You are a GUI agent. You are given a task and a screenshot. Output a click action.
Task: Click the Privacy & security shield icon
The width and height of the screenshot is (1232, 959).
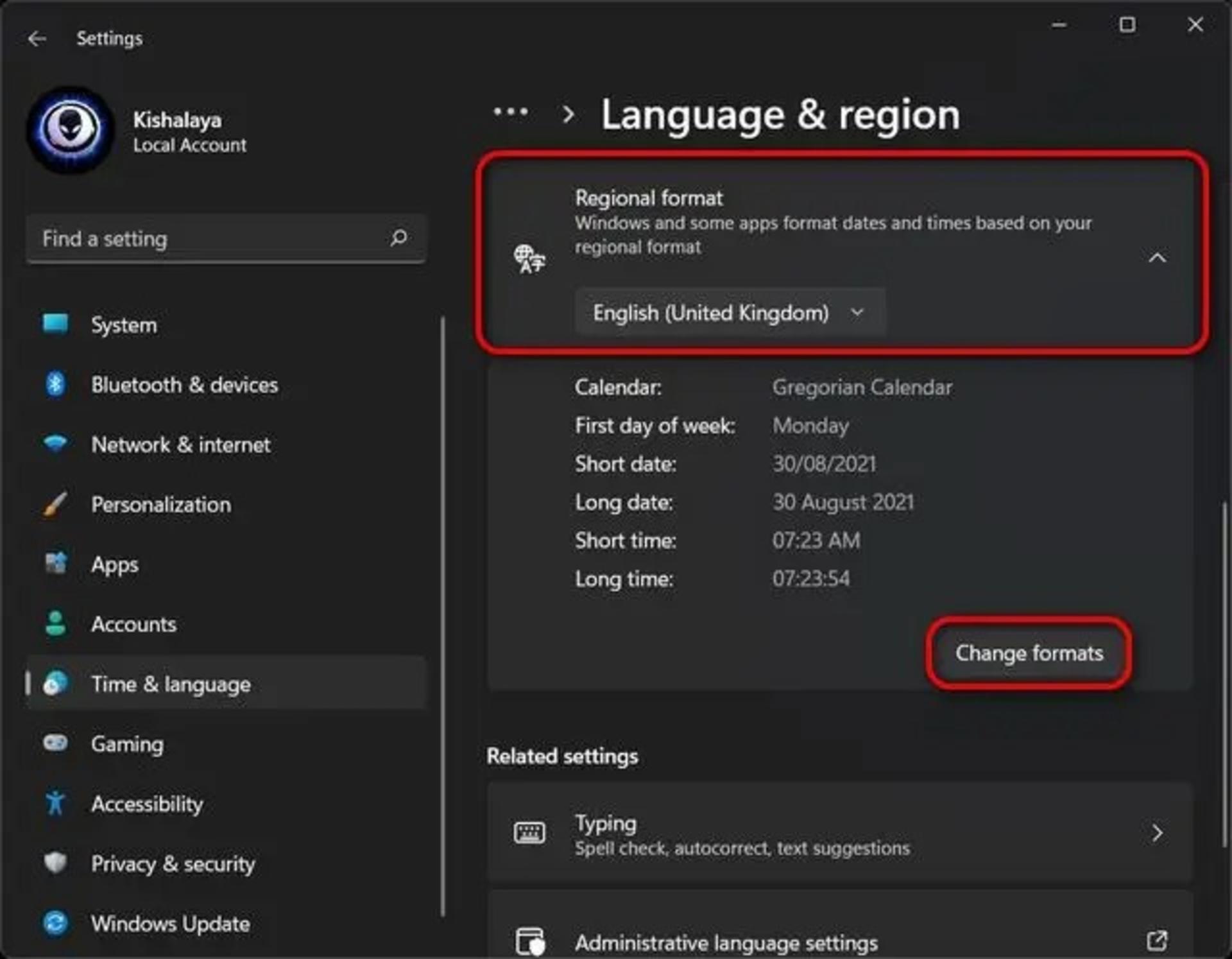pos(55,863)
